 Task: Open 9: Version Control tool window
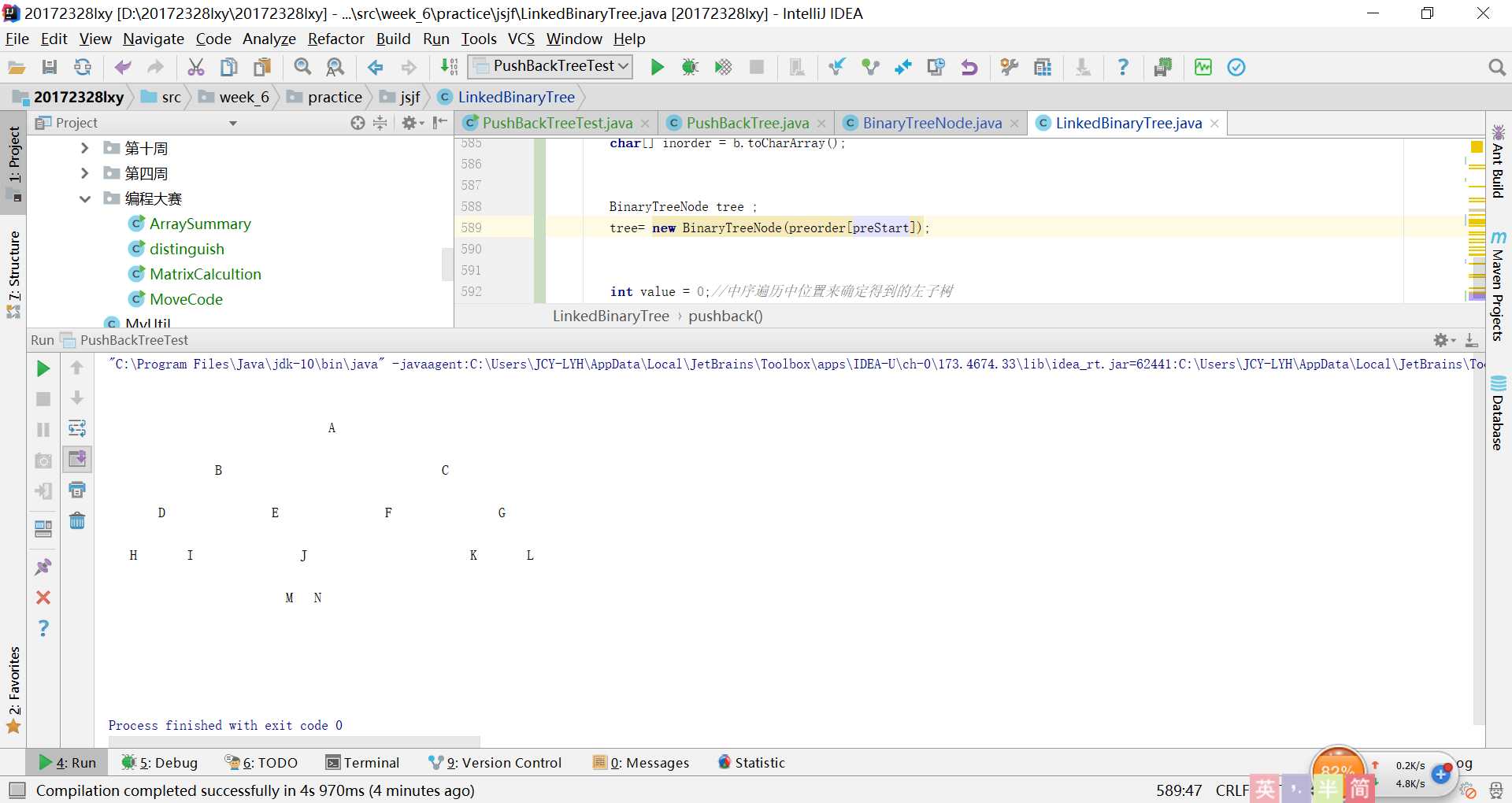495,762
